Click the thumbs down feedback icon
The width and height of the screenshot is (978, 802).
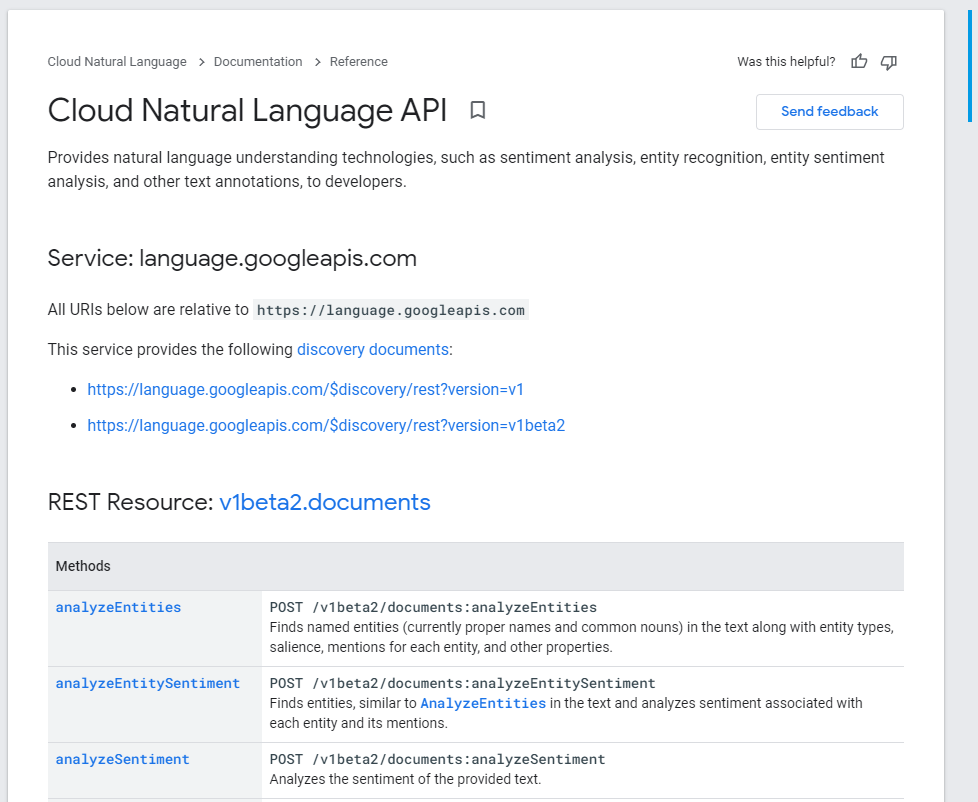(888, 61)
